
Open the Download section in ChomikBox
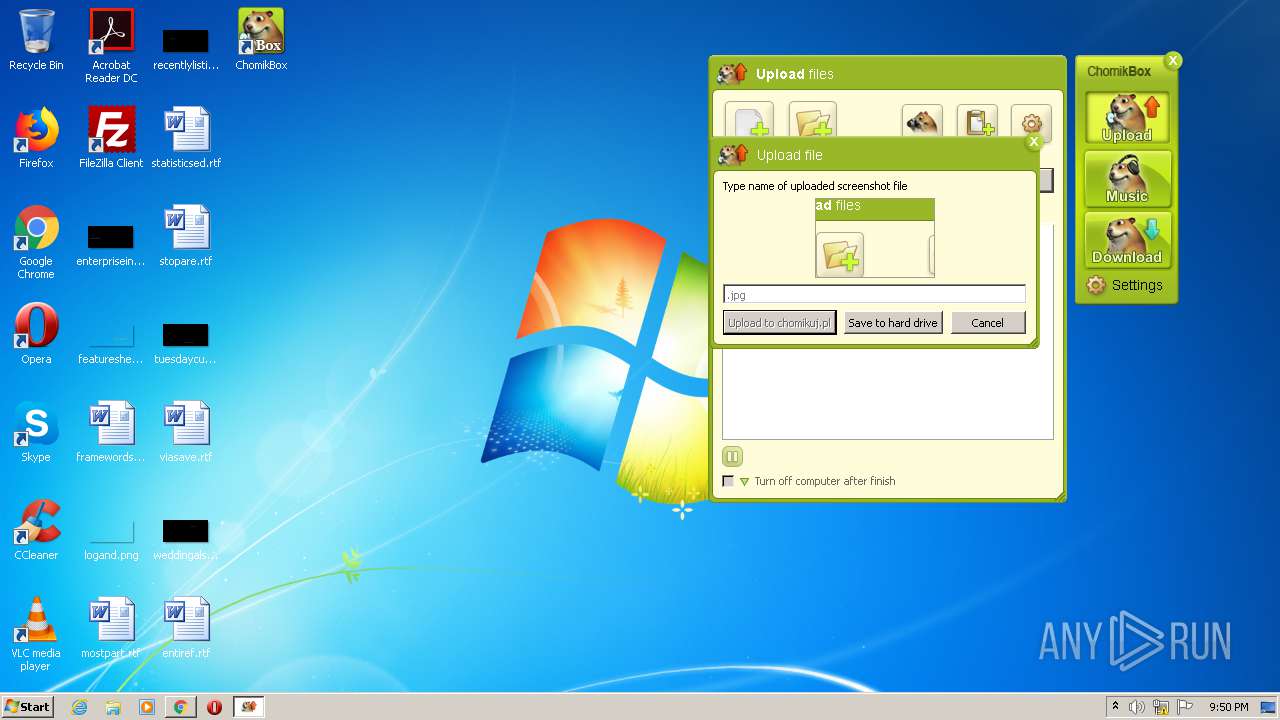point(1127,241)
